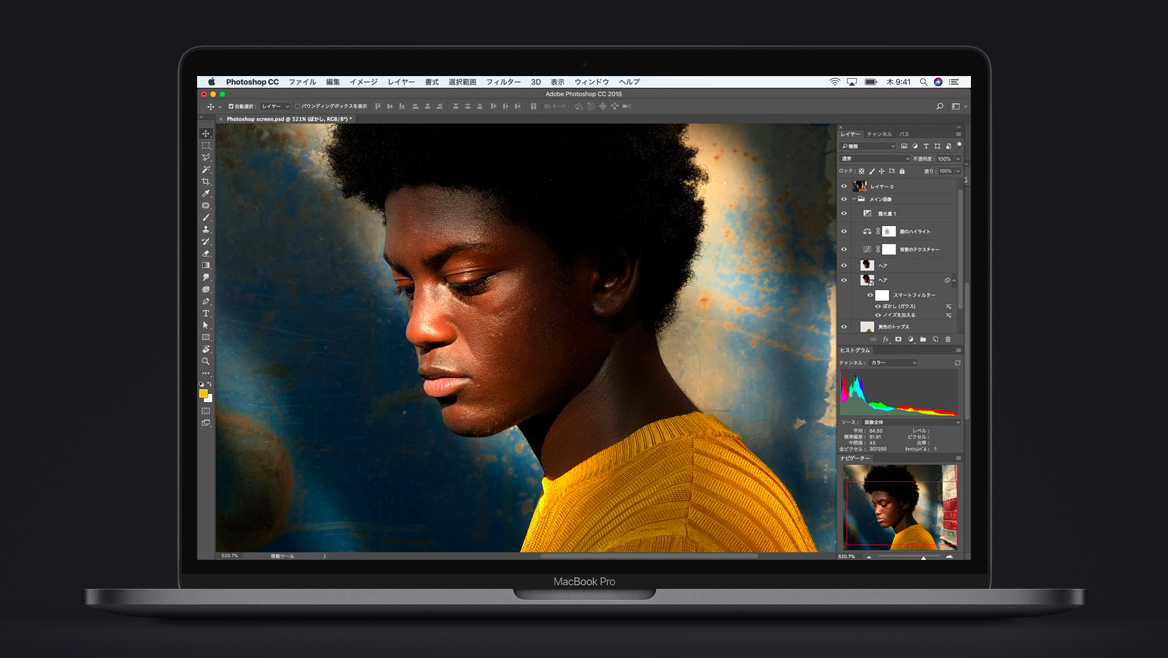Change screen mode icon at toolbox bottom
The image size is (1168, 658).
(x=206, y=423)
